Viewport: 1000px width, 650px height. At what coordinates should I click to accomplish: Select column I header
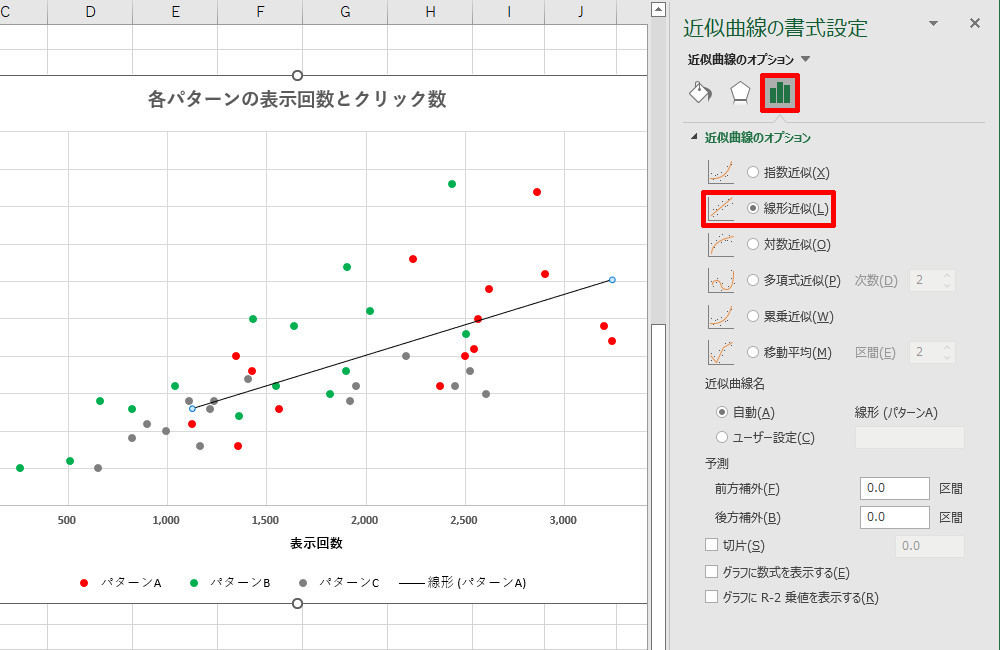[x=508, y=11]
